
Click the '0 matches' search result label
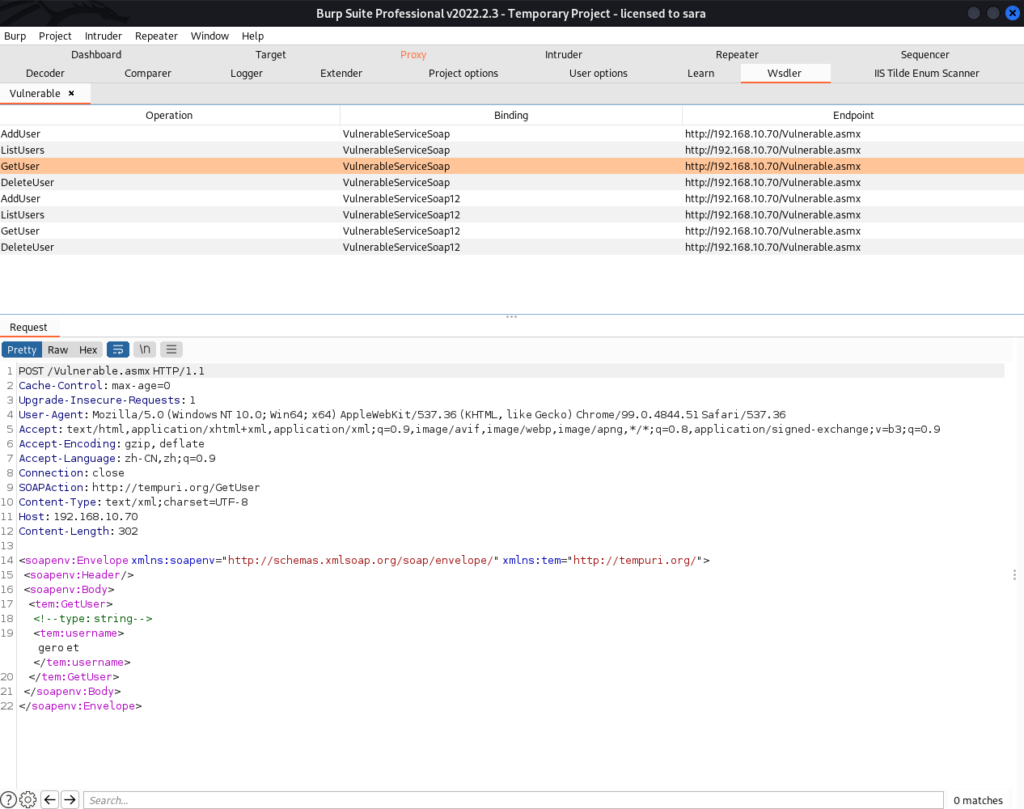(x=978, y=800)
